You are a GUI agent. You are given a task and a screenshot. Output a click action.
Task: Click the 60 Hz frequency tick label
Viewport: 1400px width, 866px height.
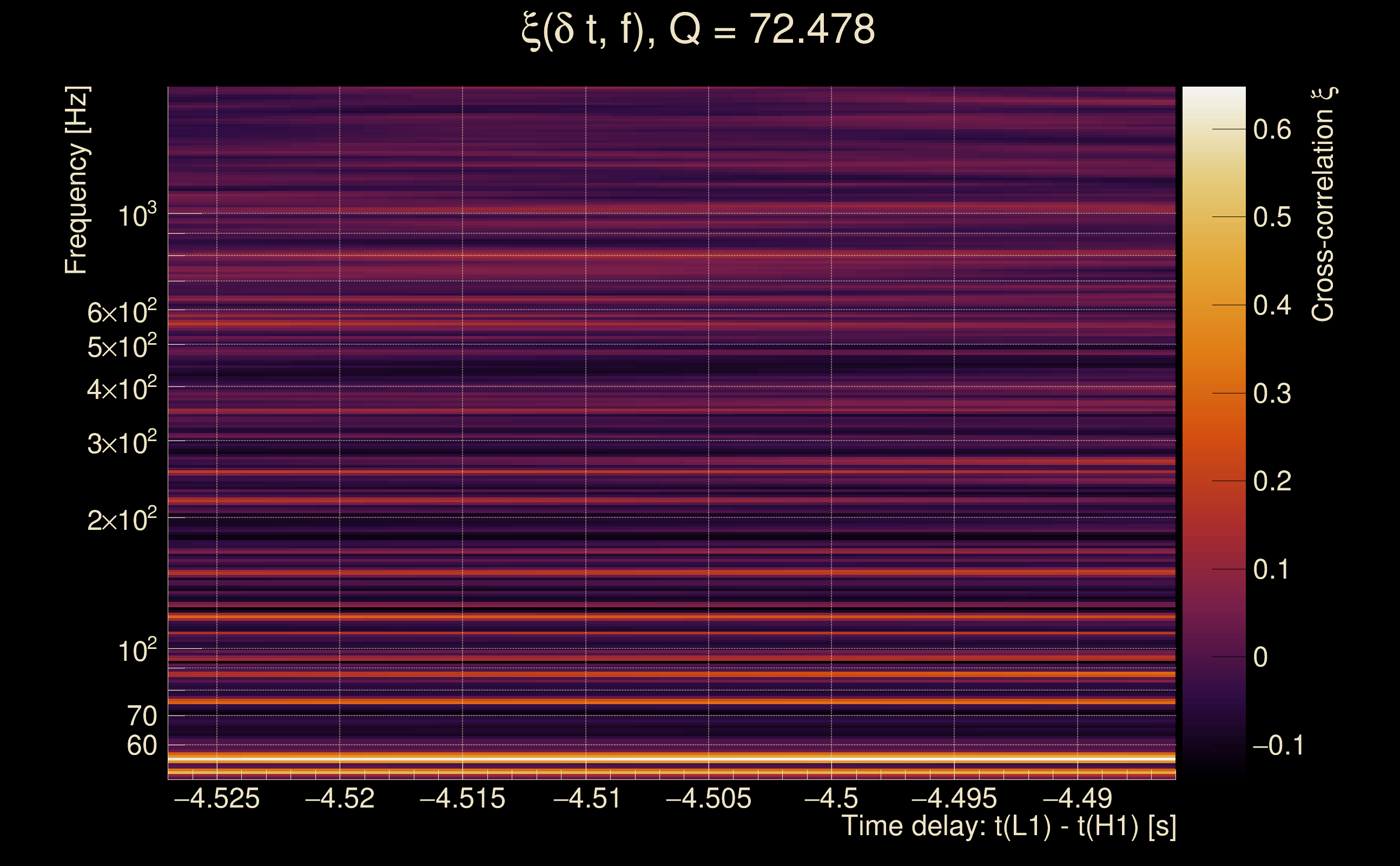141,746
